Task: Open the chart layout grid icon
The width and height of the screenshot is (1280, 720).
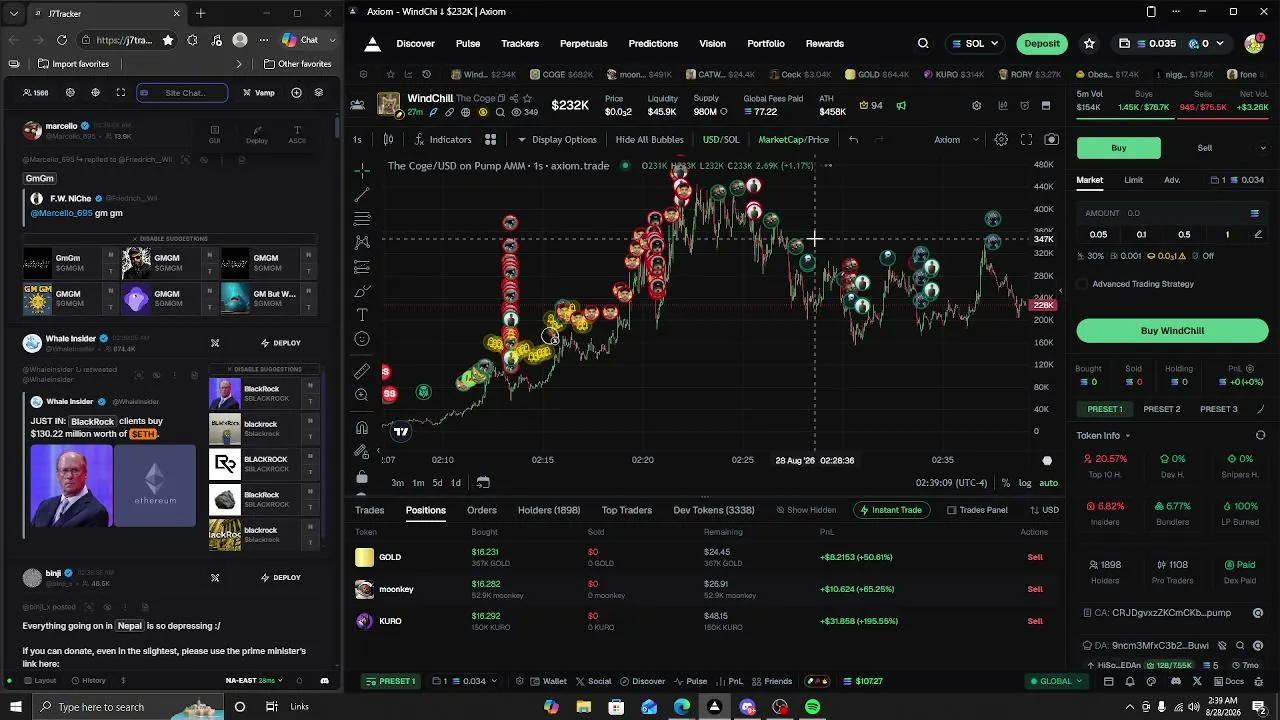Action: [491, 140]
